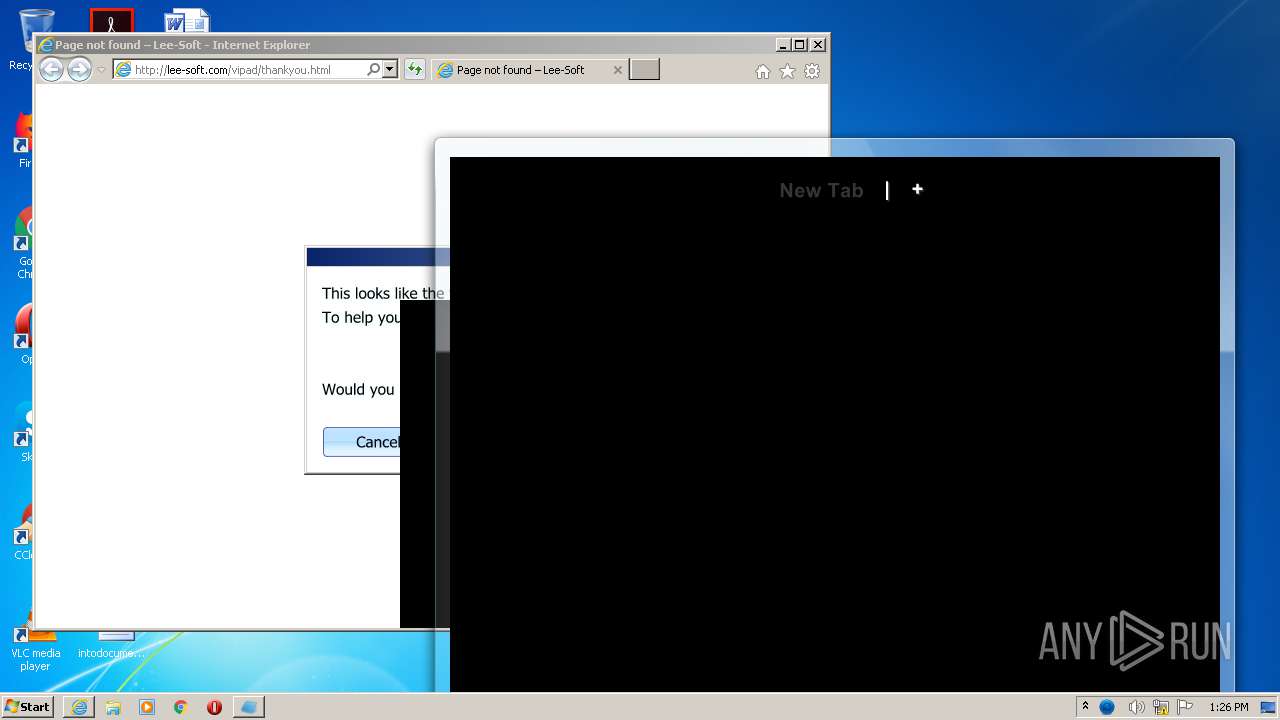Image resolution: width=1280 pixels, height=720 pixels.
Task: Open the Skype desktop shortcut
Action: pos(24,432)
